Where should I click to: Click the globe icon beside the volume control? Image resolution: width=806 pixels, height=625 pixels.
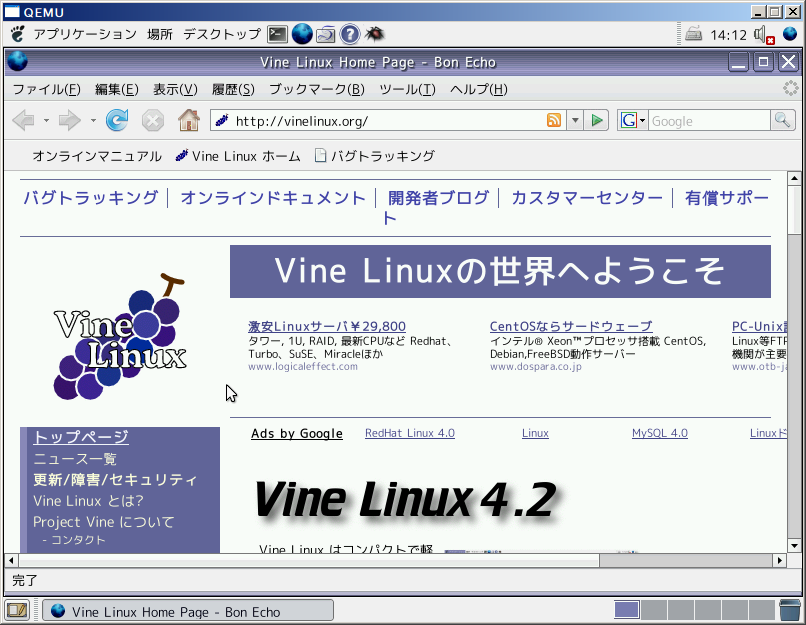[790, 34]
